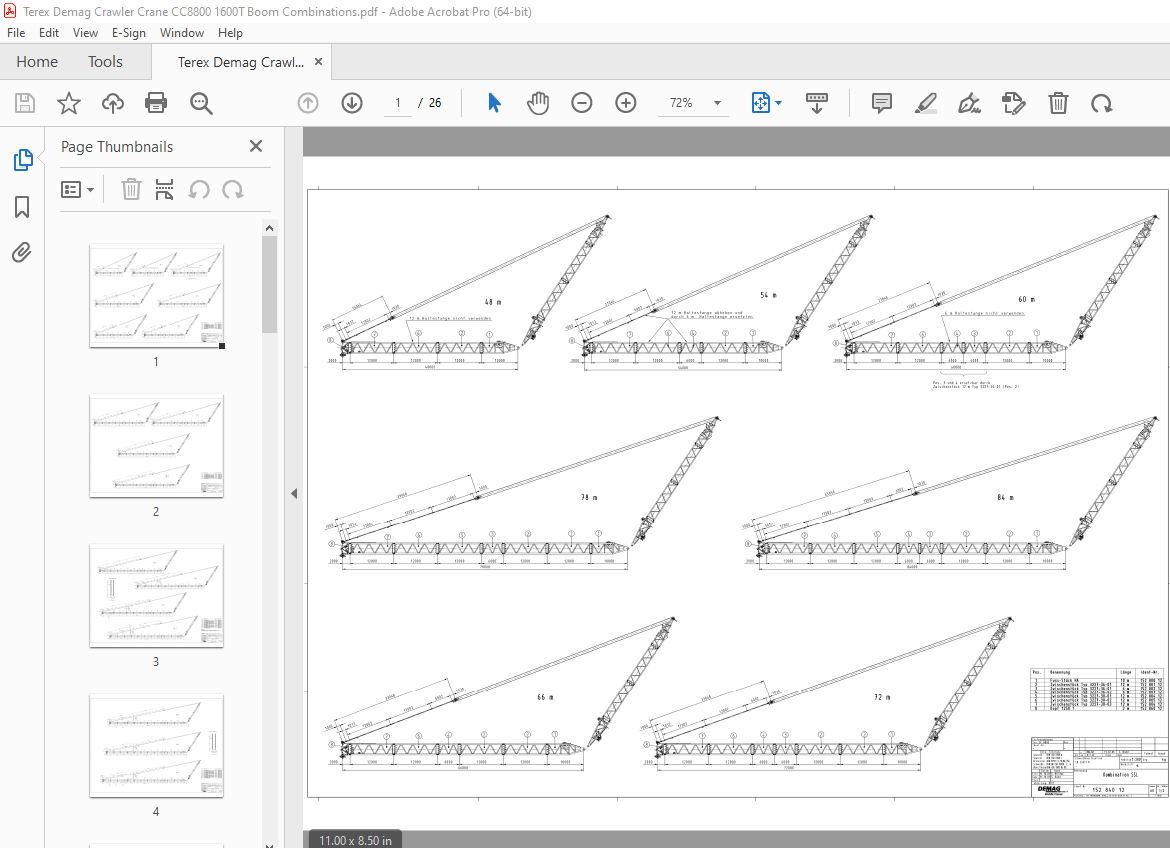Viewport: 1170px width, 848px height.
Task: Open the View menu
Action: (x=85, y=33)
